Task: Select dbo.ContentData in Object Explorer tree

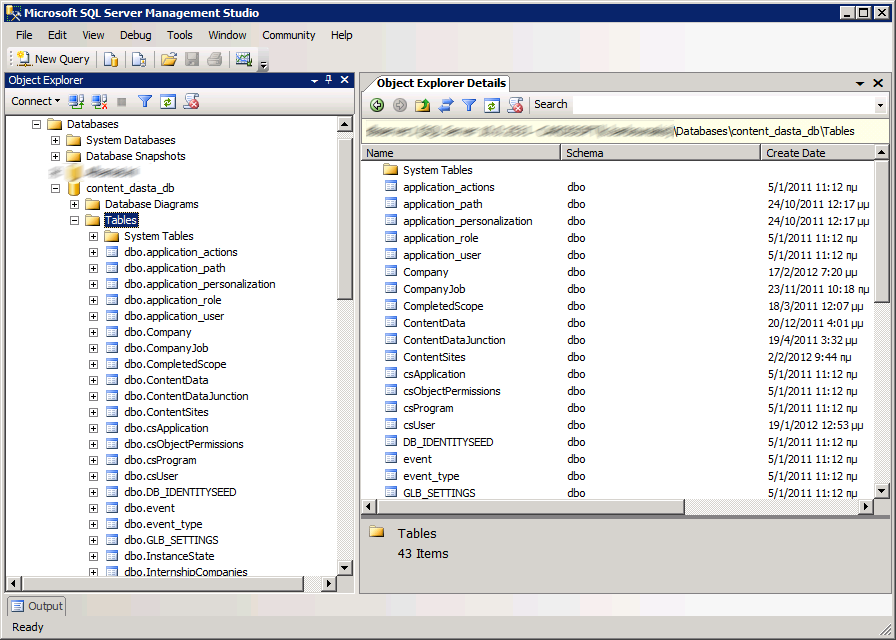Action: tap(166, 380)
